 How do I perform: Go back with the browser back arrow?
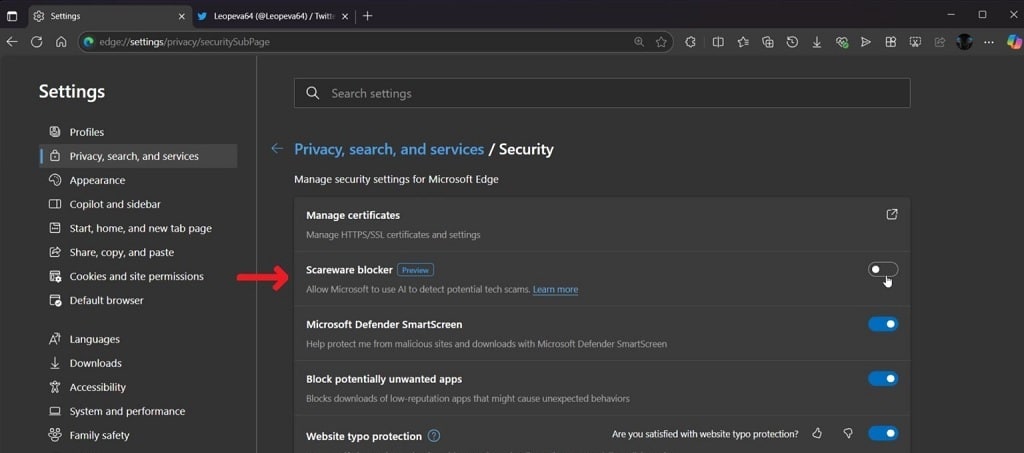coord(12,42)
